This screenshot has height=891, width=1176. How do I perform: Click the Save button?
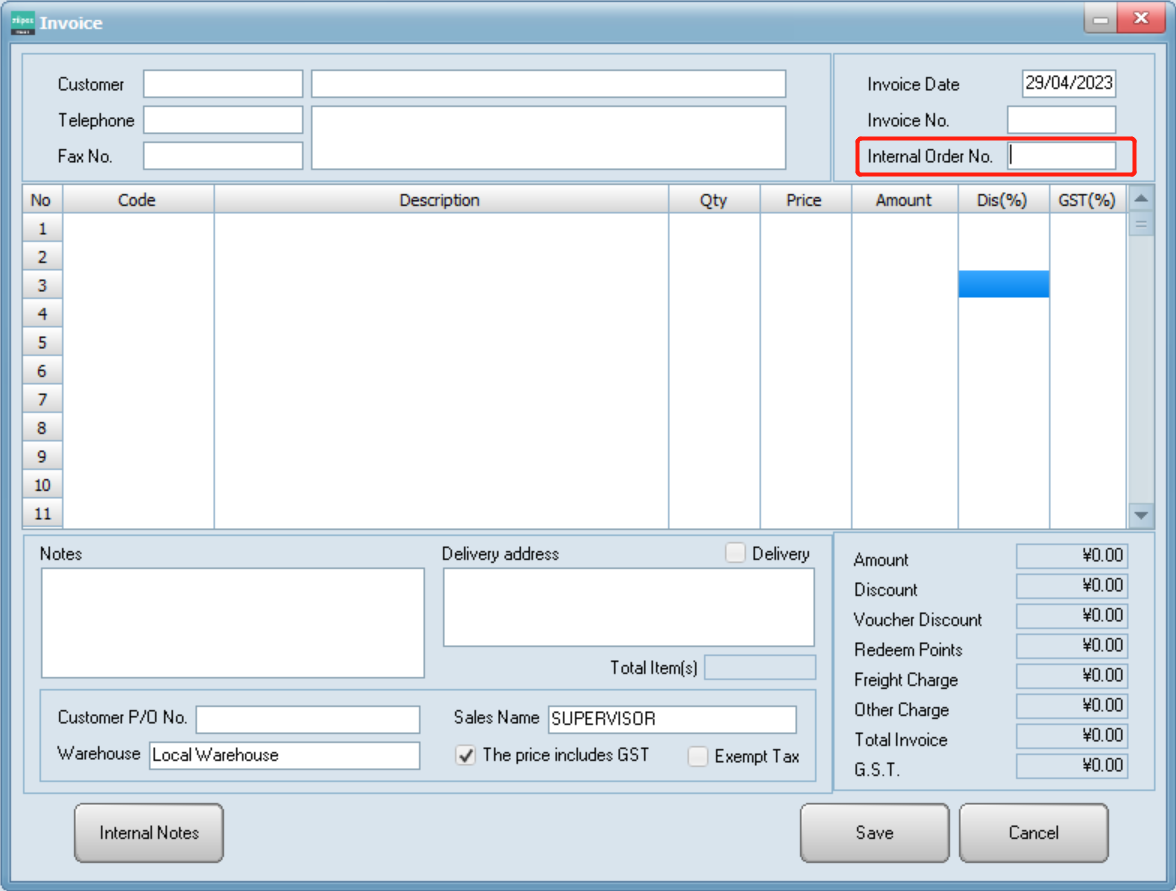pyautogui.click(x=874, y=832)
